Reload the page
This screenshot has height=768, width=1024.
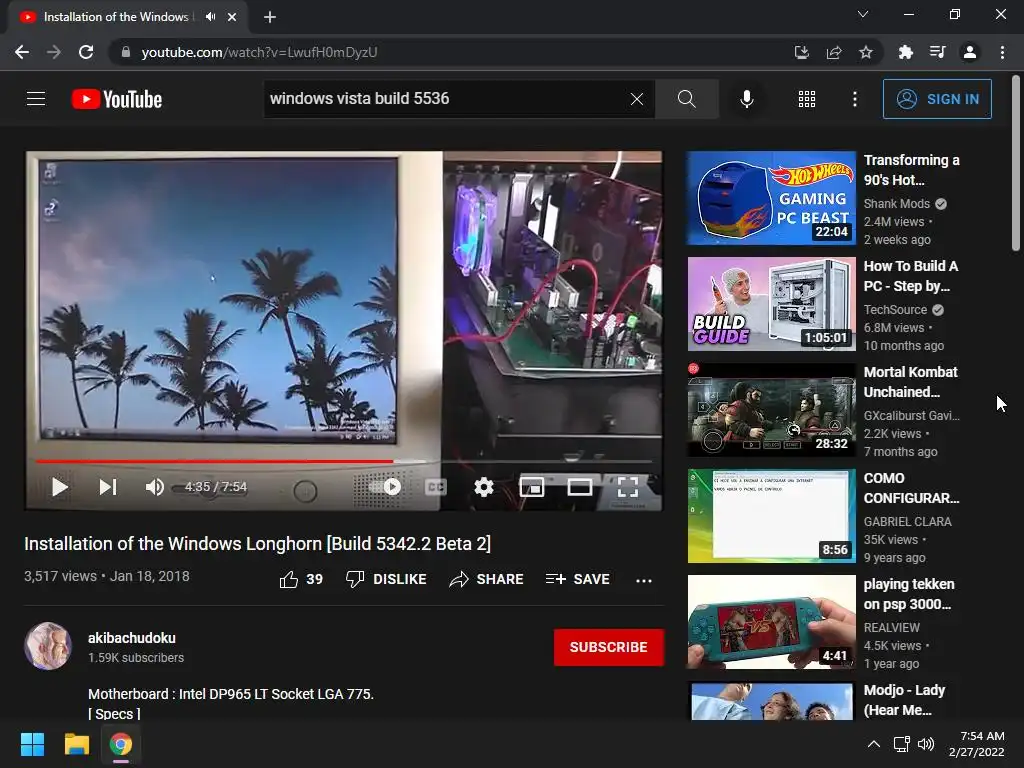[86, 52]
